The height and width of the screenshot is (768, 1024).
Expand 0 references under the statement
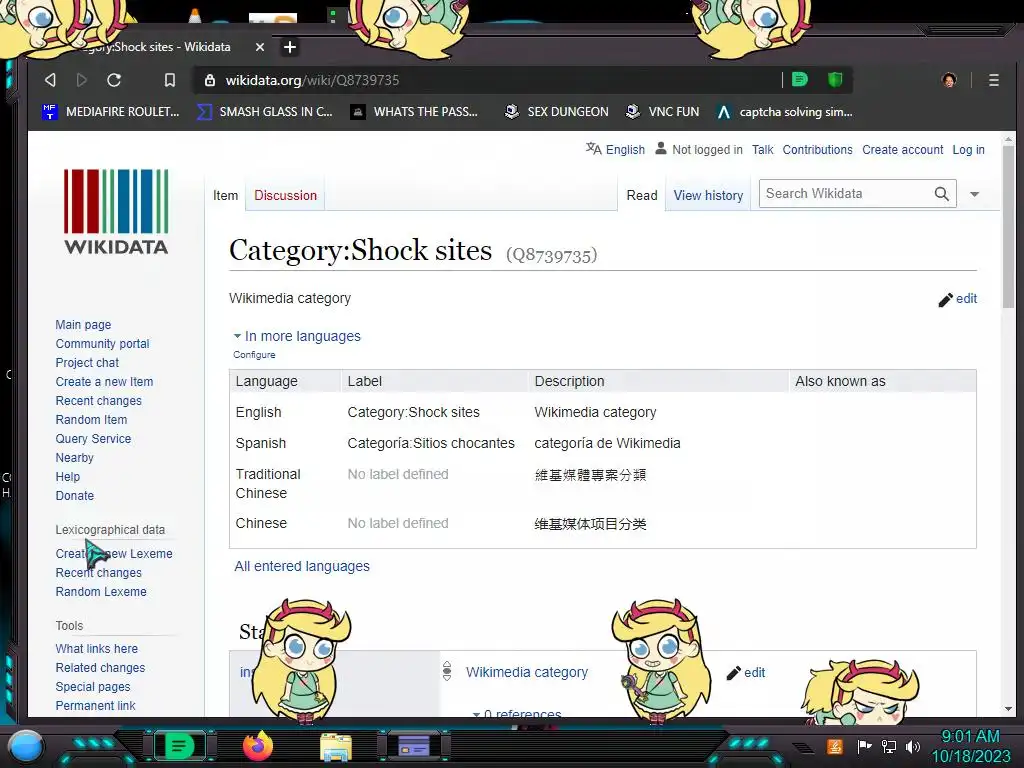[x=517, y=714]
